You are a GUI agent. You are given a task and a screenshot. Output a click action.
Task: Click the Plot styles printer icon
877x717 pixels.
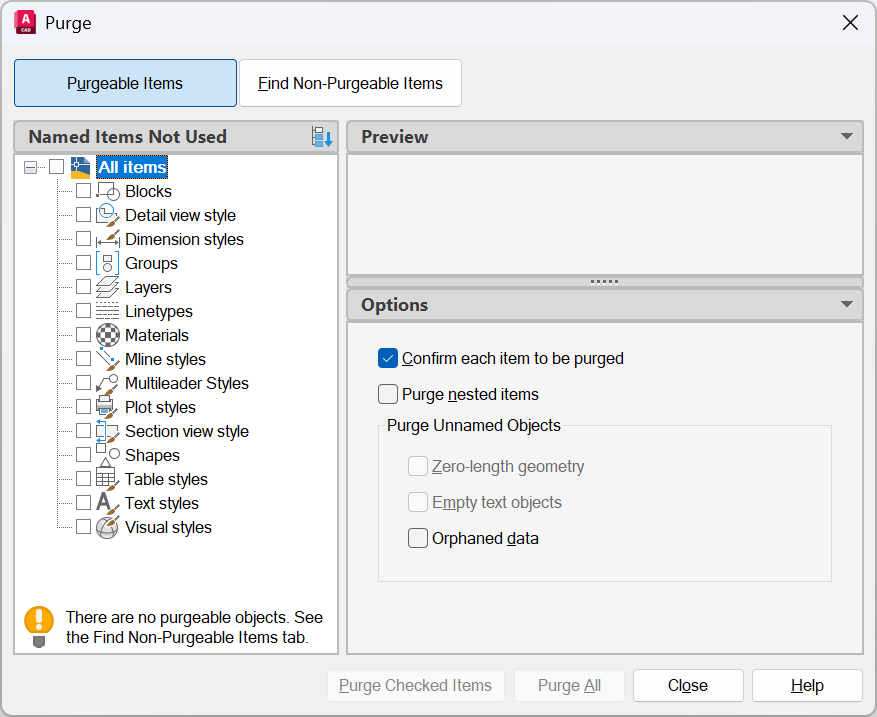tap(107, 407)
